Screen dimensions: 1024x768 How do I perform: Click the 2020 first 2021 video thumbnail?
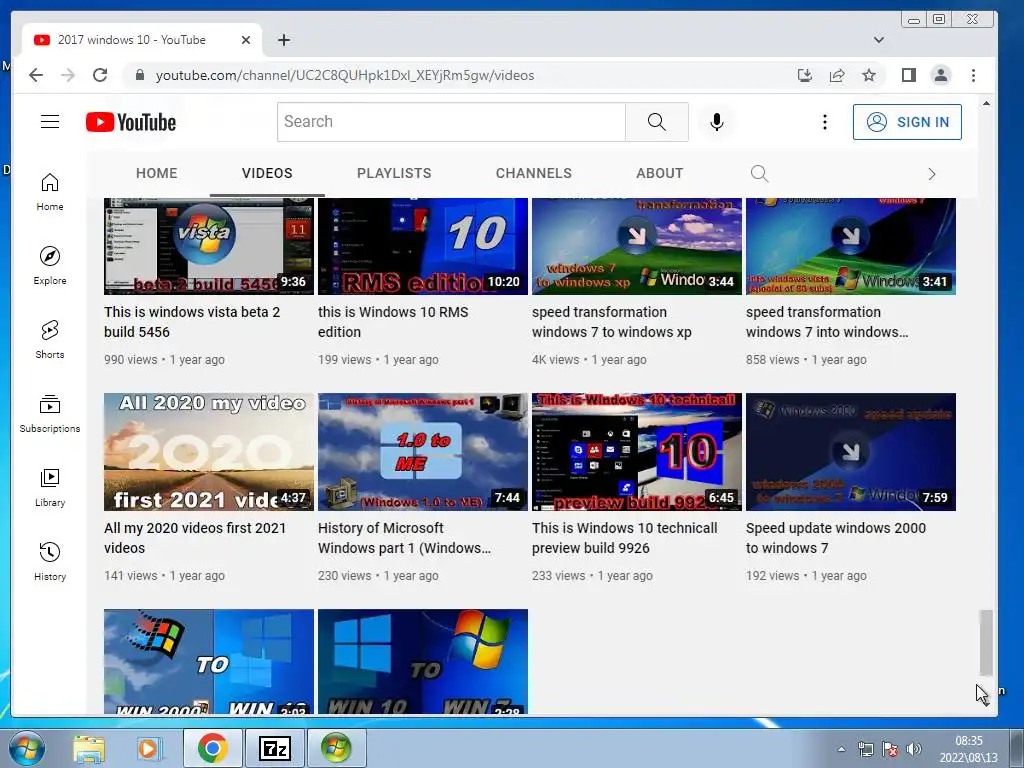click(x=209, y=452)
